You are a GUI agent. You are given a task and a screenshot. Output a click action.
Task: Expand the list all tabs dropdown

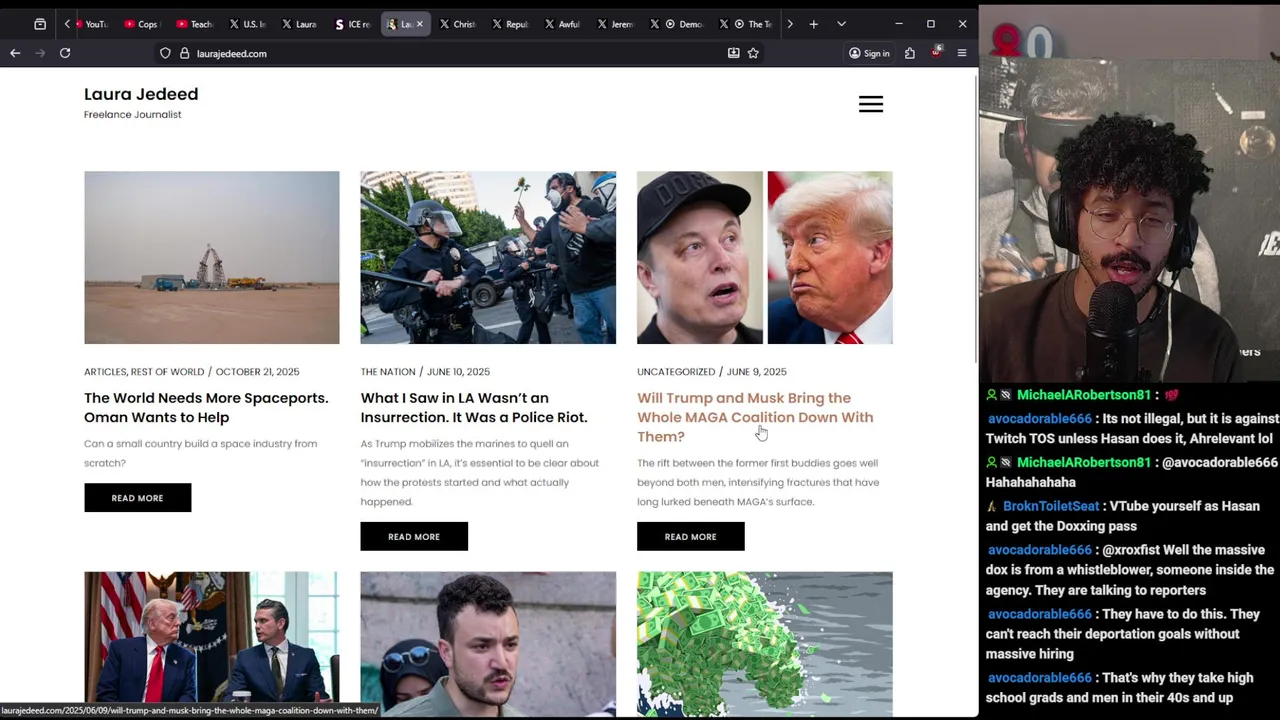pos(841,24)
